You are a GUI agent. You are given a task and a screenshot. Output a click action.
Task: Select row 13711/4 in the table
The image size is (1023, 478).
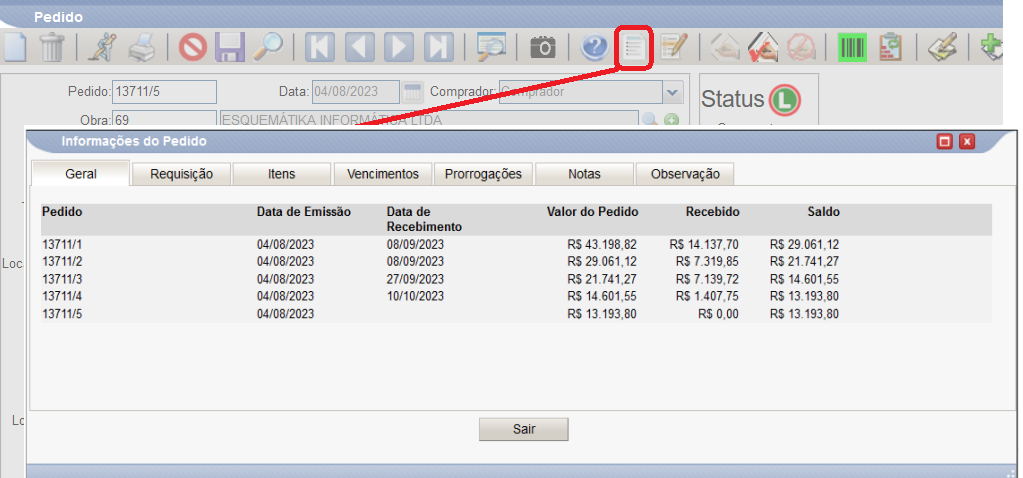coord(516,296)
